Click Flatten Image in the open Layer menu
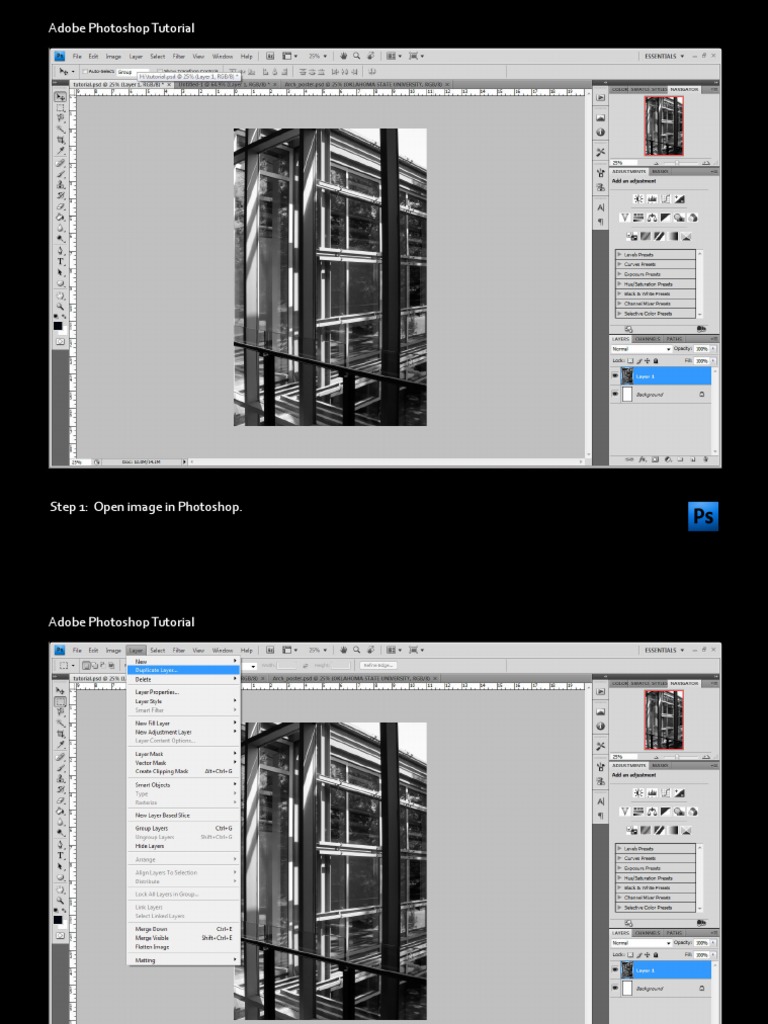Viewport: 768px width, 1024px height. coord(153,947)
